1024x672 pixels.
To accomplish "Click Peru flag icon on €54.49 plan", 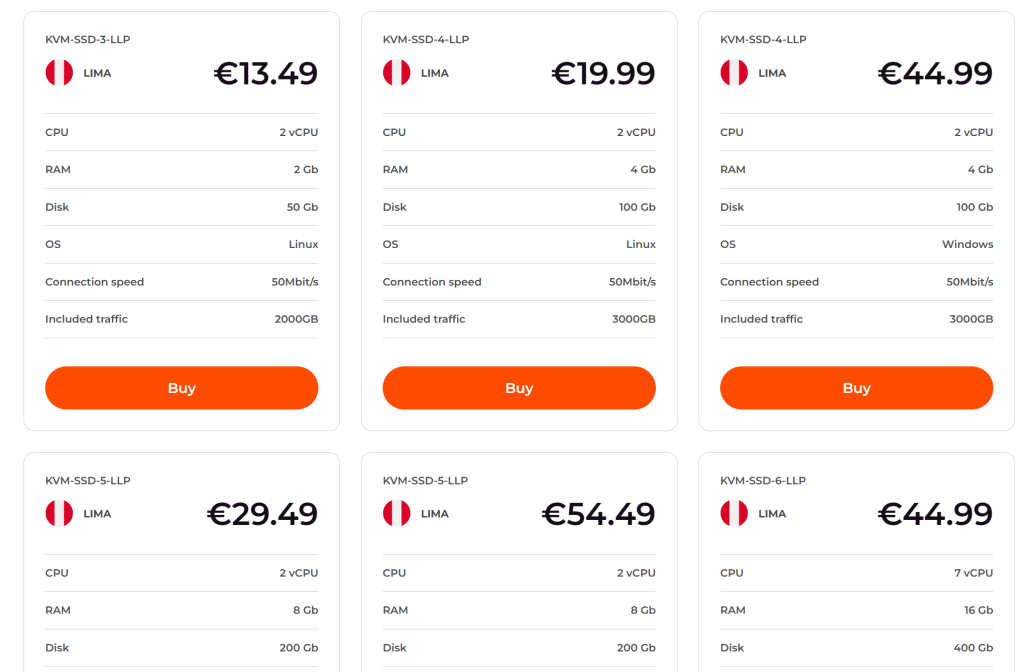I will [396, 513].
